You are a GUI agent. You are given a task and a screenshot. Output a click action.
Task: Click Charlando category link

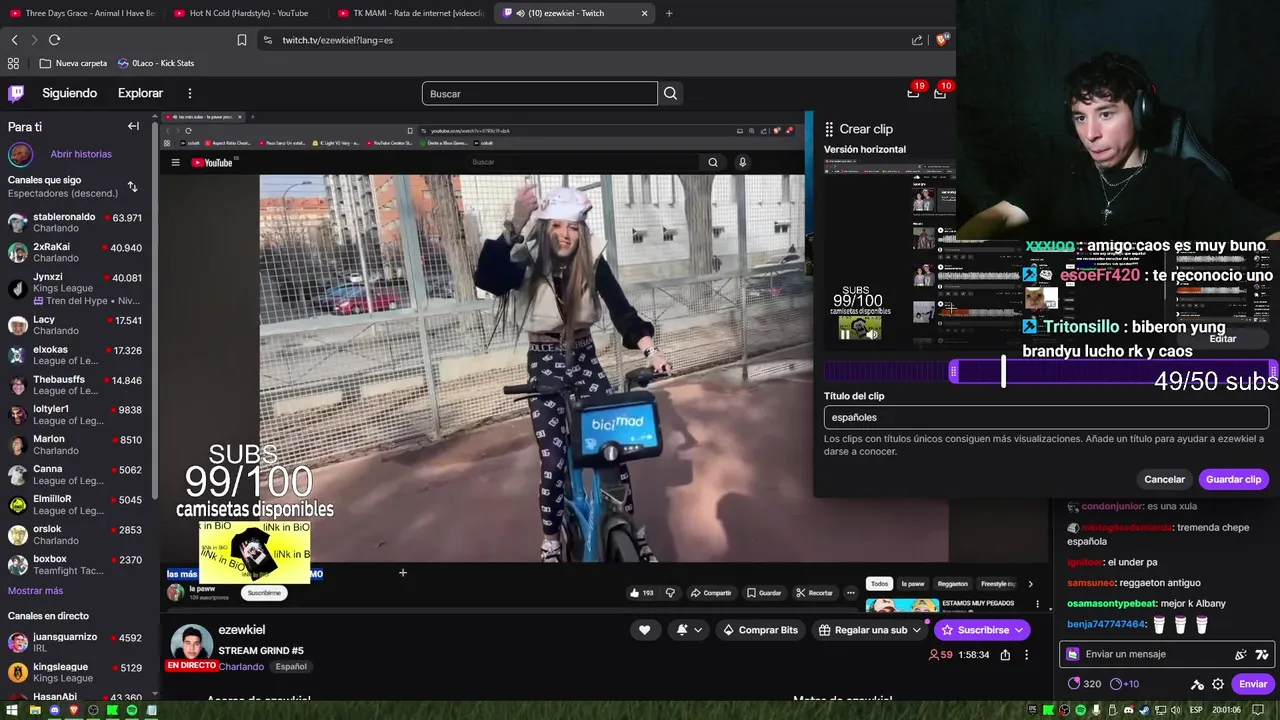click(x=241, y=666)
